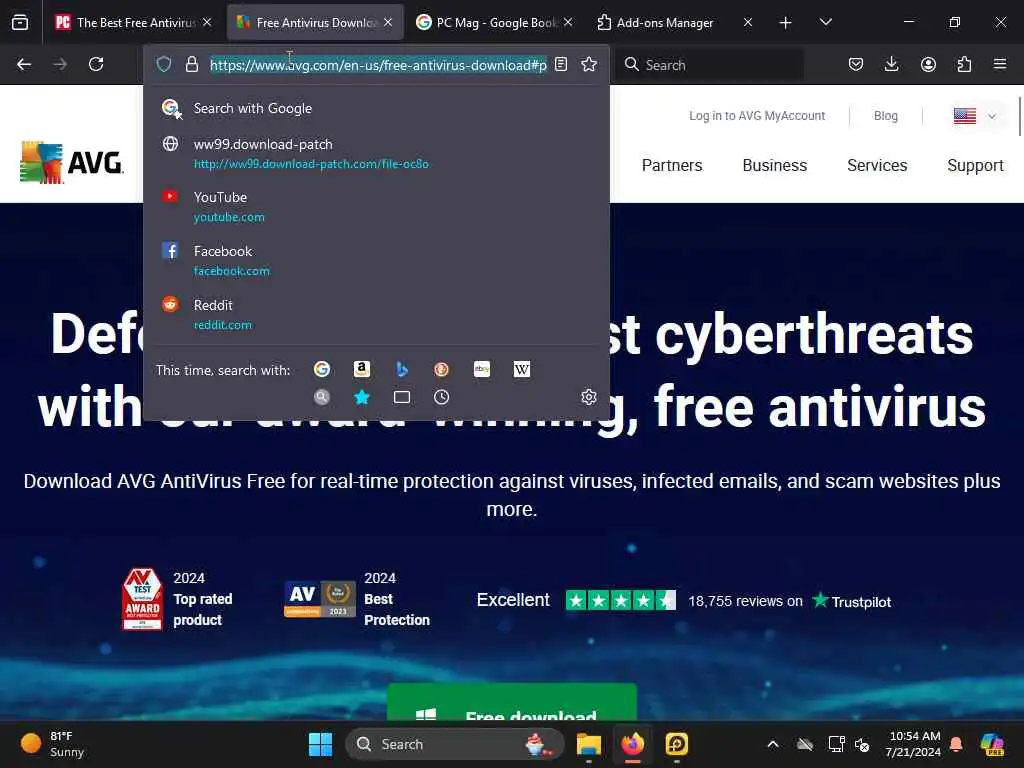This screenshot has height=768, width=1024.
Task: Click the Windows taskbar Search box
Action: pyautogui.click(x=455, y=744)
